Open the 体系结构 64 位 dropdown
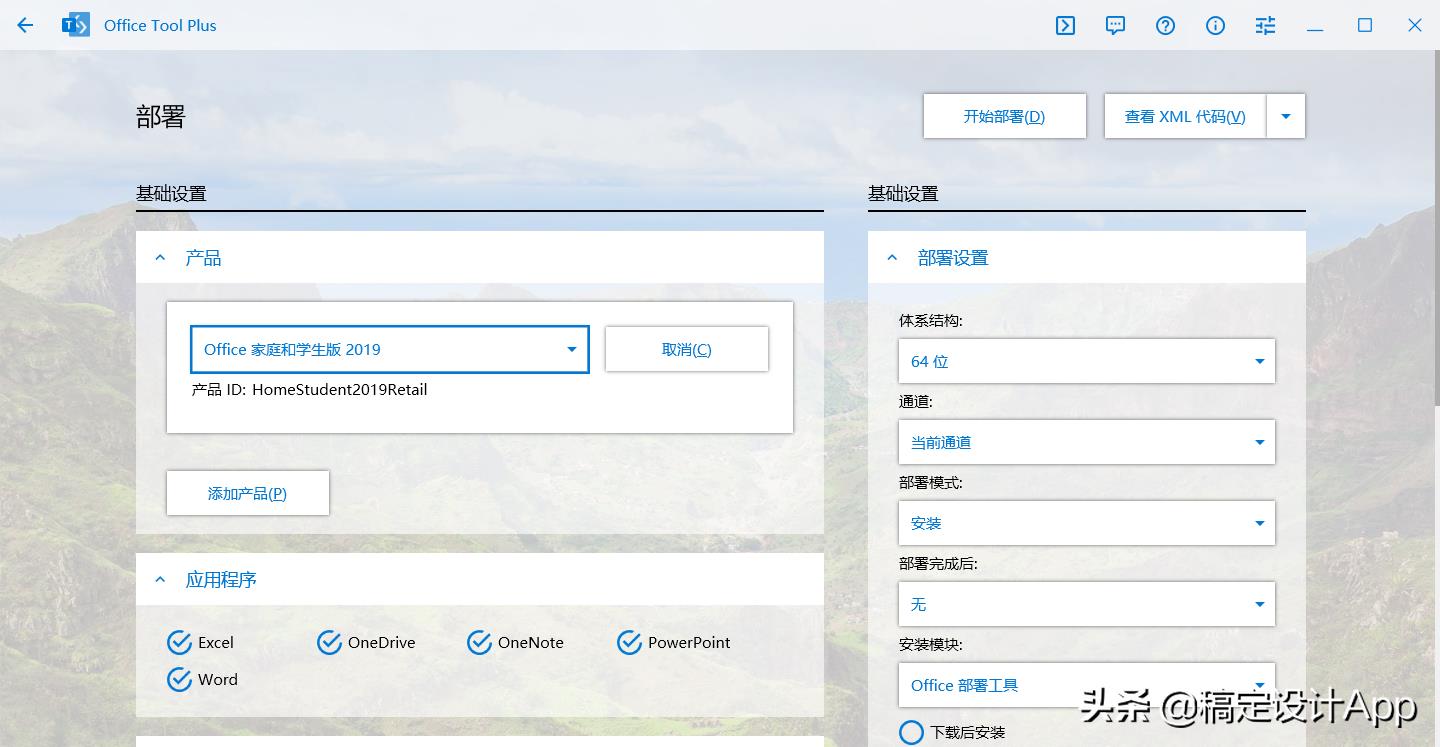Image resolution: width=1440 pixels, height=747 pixels. [x=1087, y=361]
